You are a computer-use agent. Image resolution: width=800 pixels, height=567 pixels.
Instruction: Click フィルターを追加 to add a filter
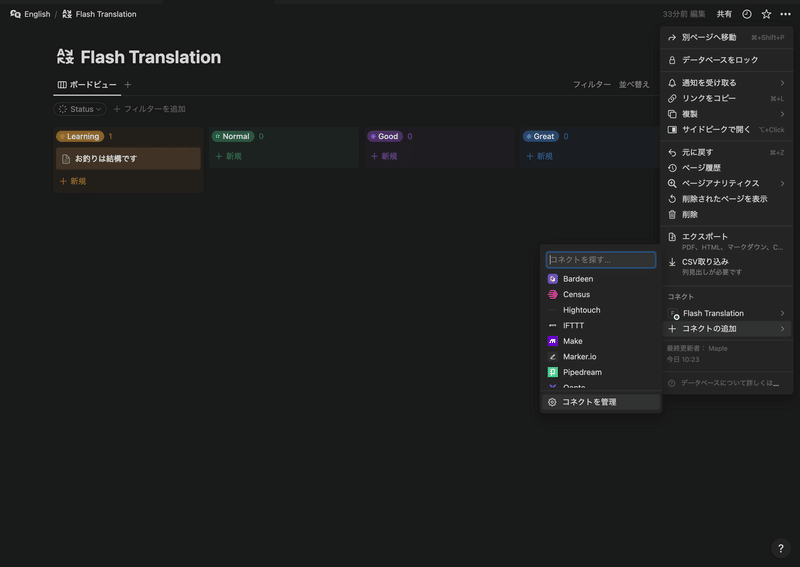149,109
